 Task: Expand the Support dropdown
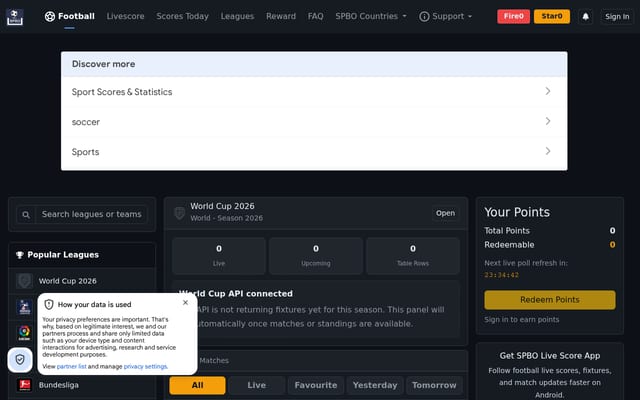coord(445,16)
